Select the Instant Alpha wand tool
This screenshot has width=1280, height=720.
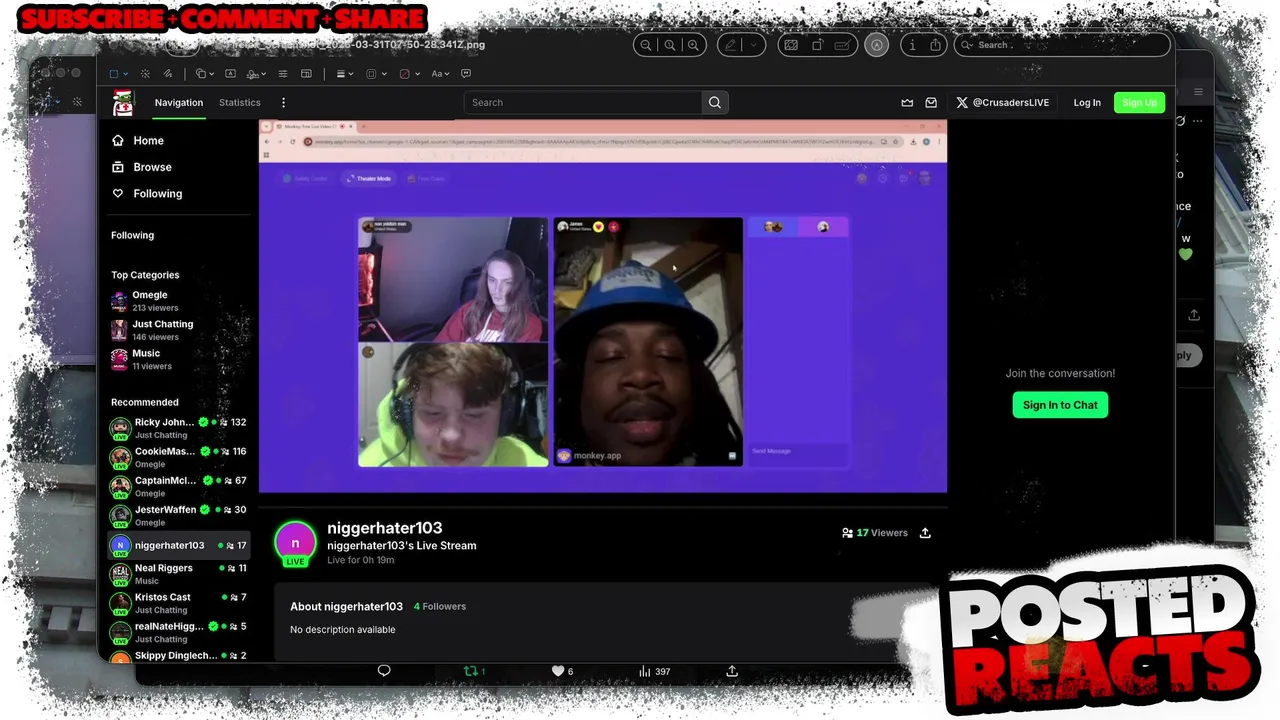click(145, 74)
